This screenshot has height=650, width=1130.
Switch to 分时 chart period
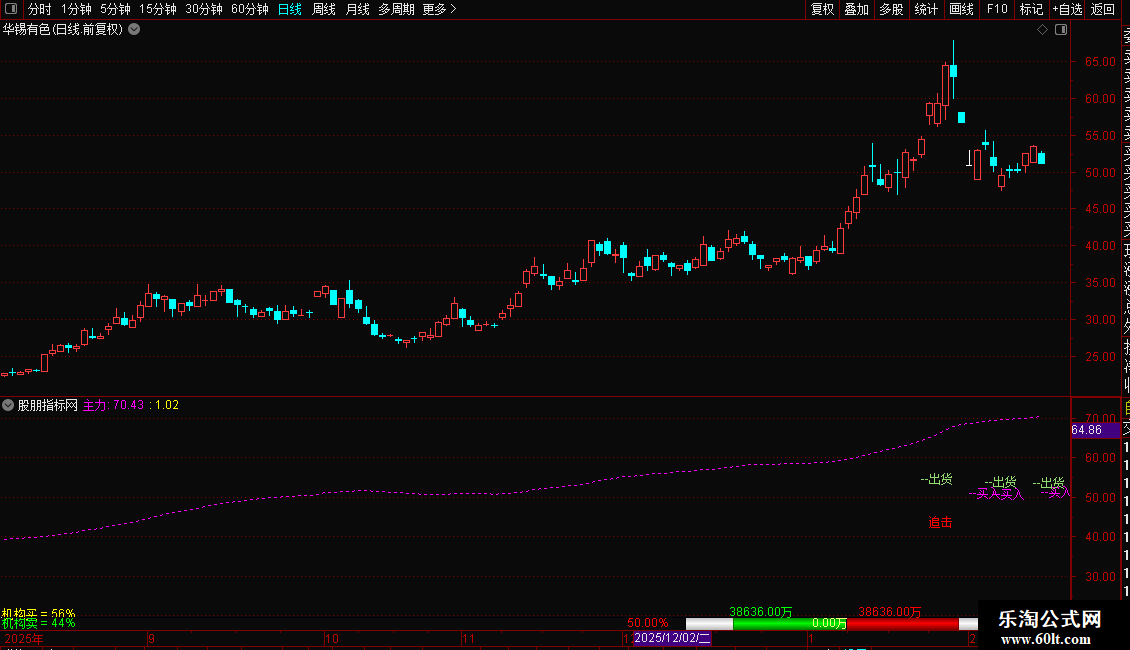[x=40, y=9]
